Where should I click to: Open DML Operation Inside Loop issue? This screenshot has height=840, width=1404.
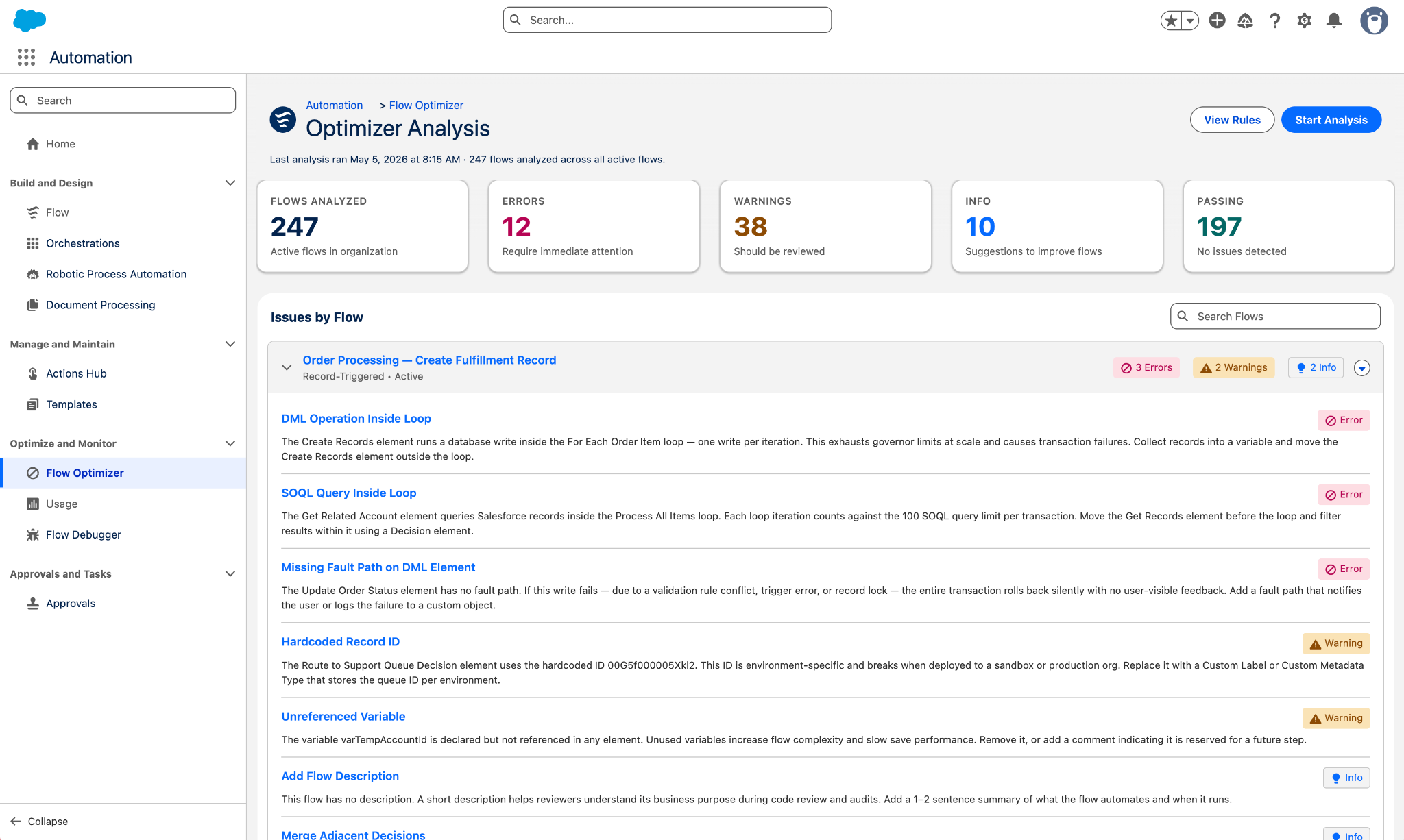[x=356, y=418]
